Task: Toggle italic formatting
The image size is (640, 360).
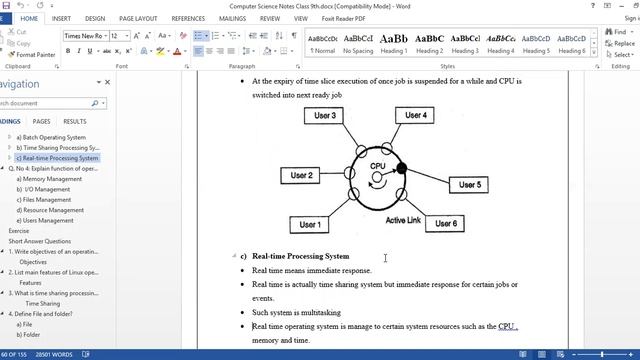Action: point(79,51)
